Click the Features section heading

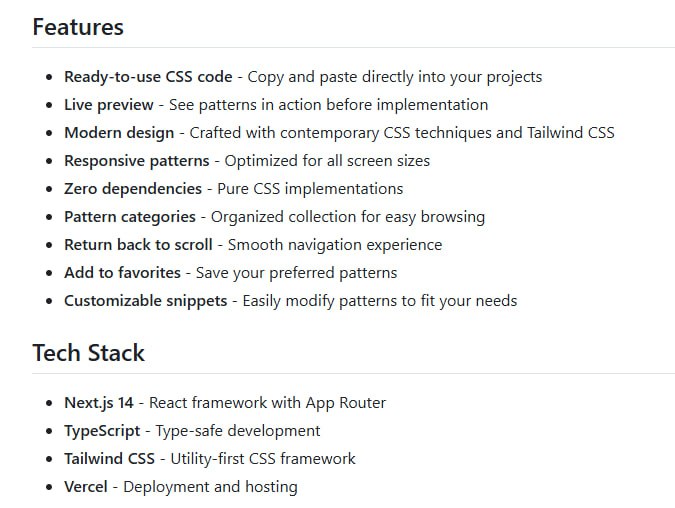click(x=78, y=27)
